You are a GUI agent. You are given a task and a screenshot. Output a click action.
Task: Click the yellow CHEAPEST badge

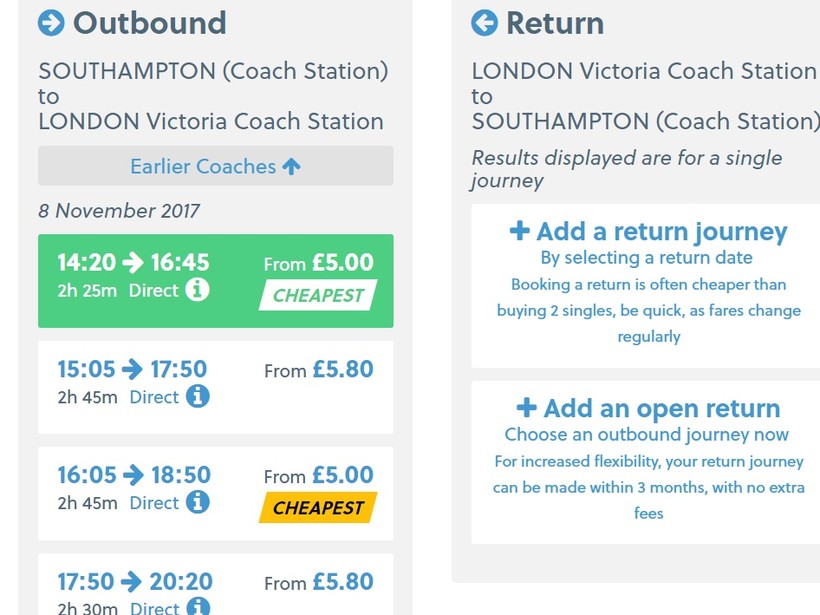click(x=318, y=508)
